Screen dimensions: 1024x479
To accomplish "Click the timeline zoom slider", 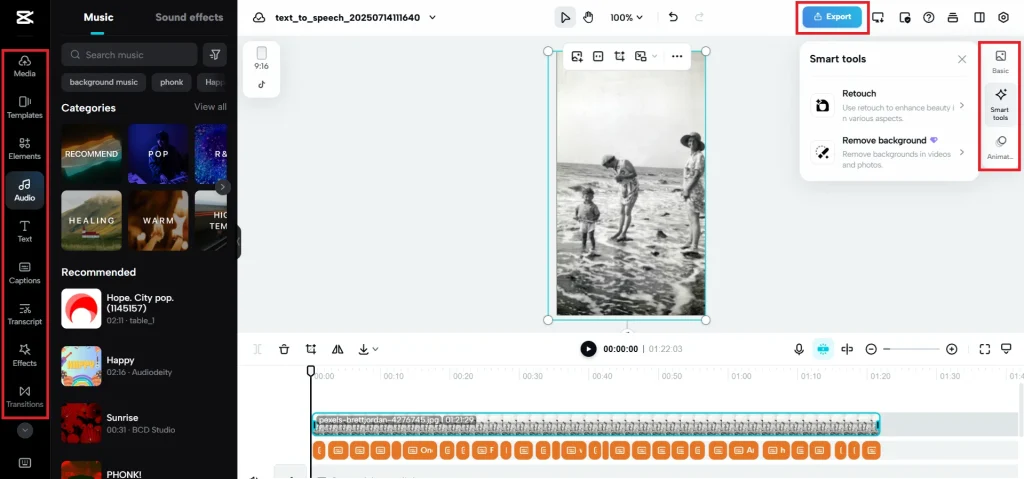I will (x=911, y=349).
